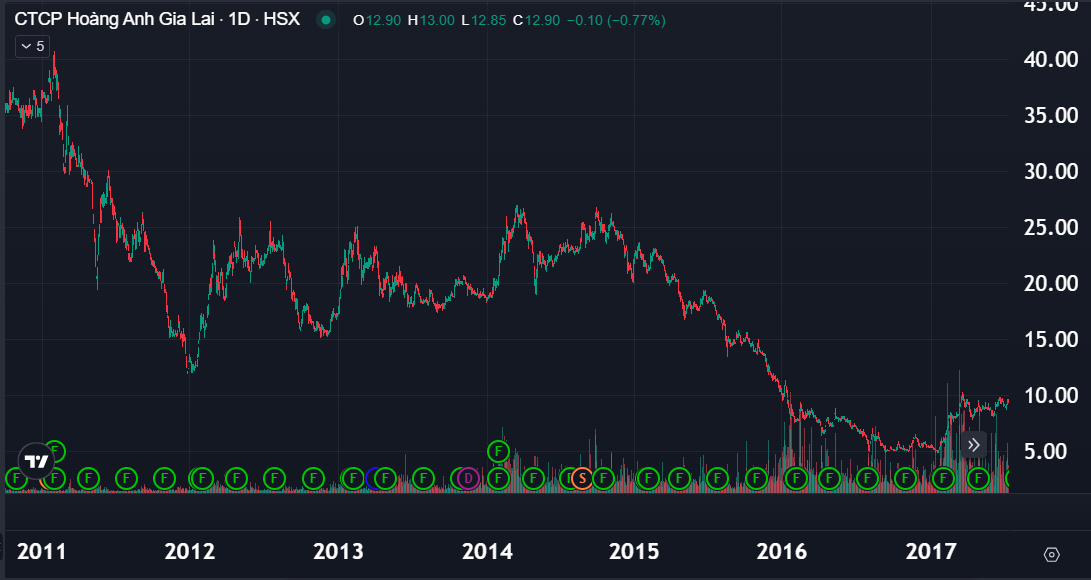Select the change value −0.10 (−0.77%)
The image size is (1091, 580).
point(616,20)
